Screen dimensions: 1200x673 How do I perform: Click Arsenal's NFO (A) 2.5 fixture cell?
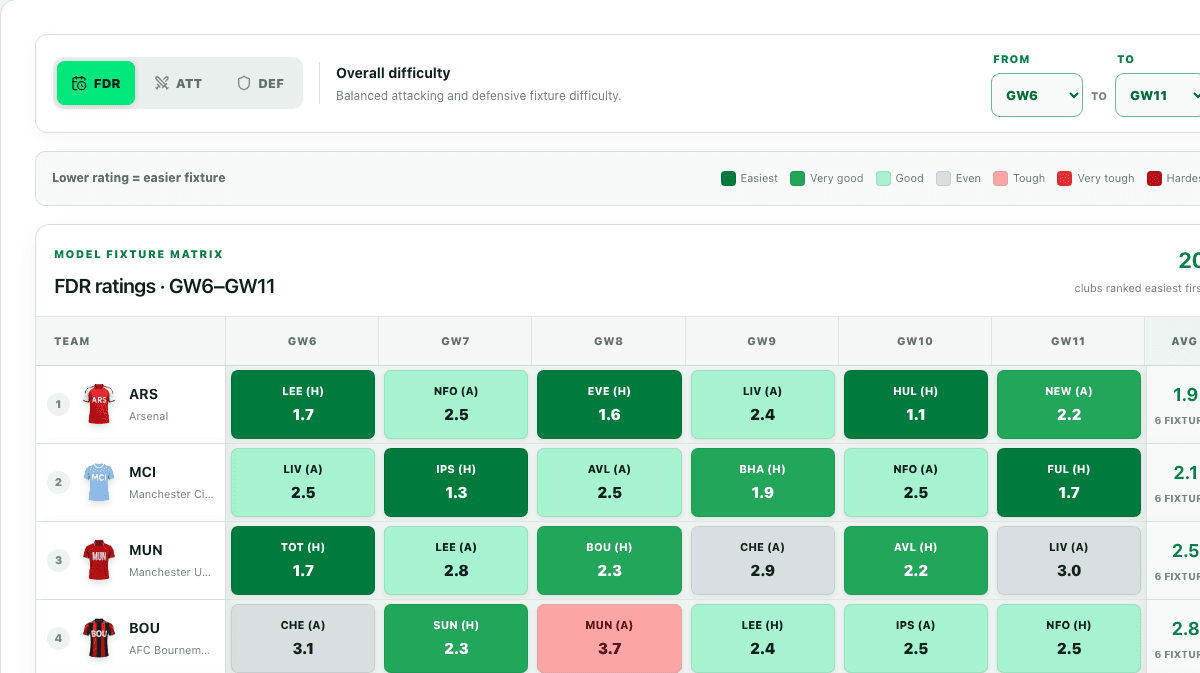point(456,404)
